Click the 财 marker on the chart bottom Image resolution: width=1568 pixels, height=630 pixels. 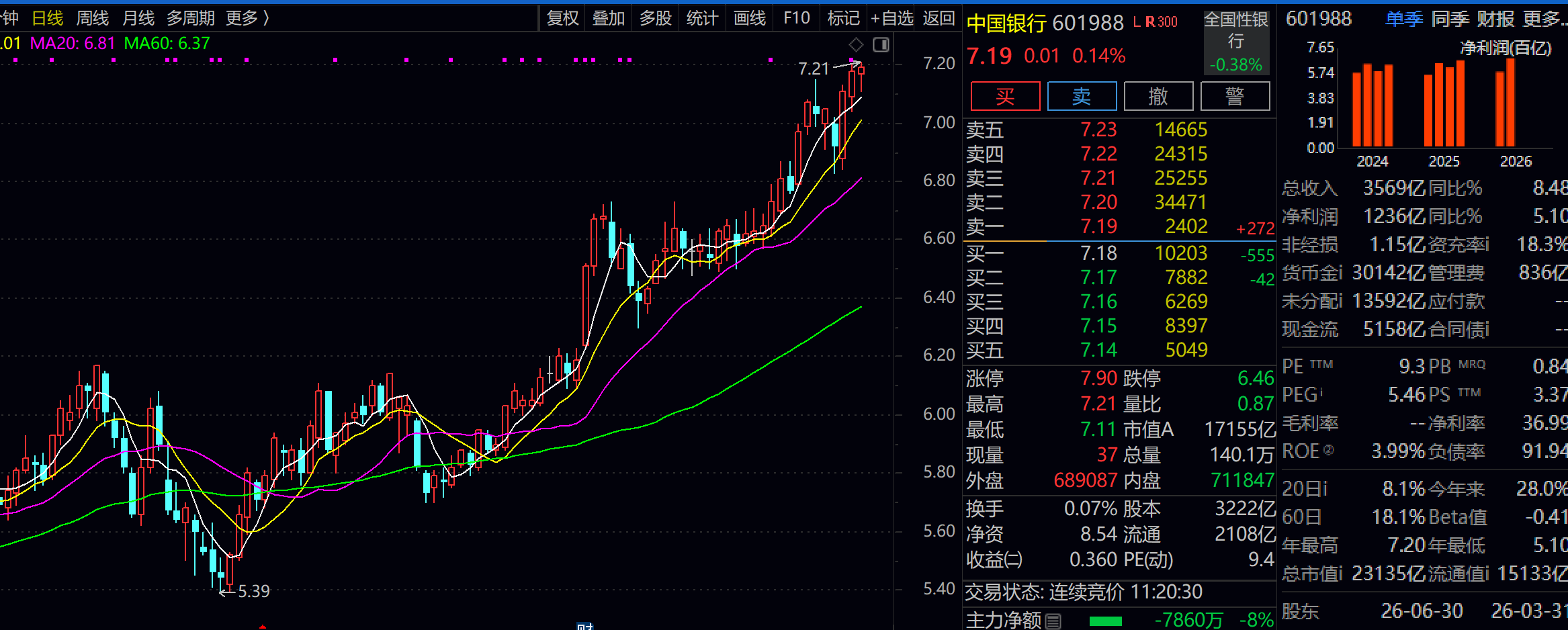click(x=584, y=626)
